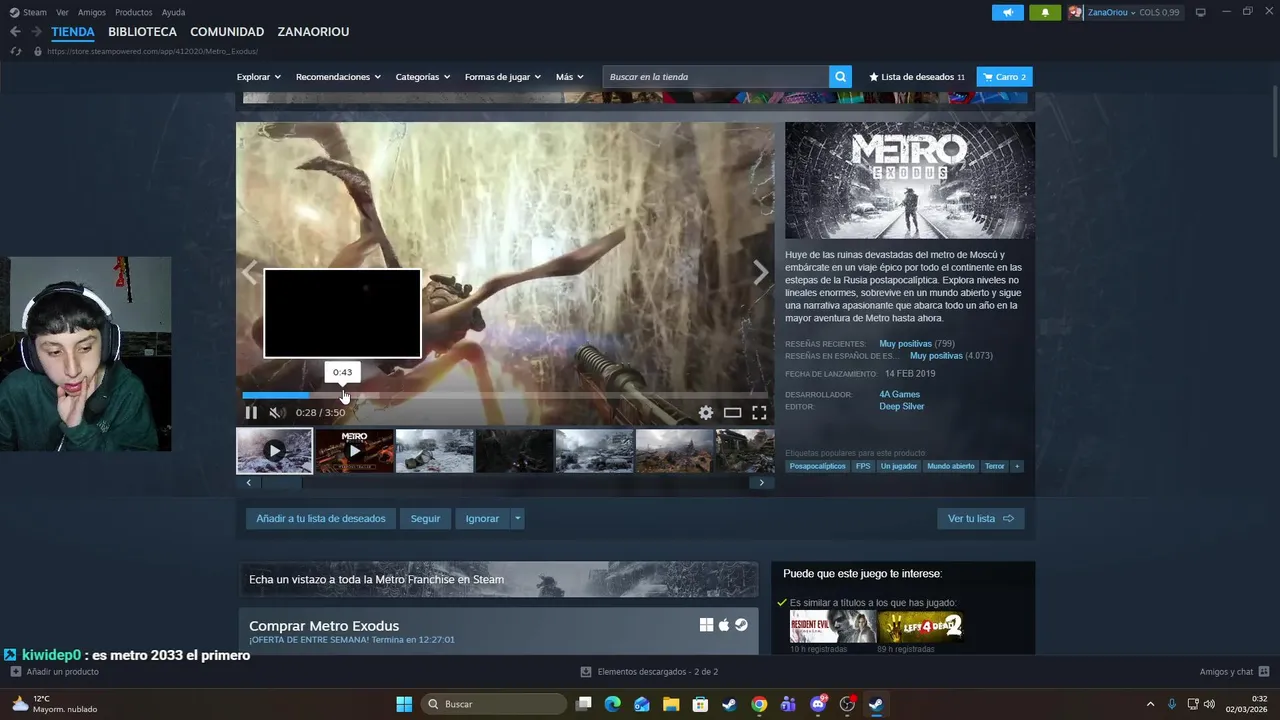The image size is (1280, 720).
Task: Unmute the trailer volume icon
Action: 277,412
